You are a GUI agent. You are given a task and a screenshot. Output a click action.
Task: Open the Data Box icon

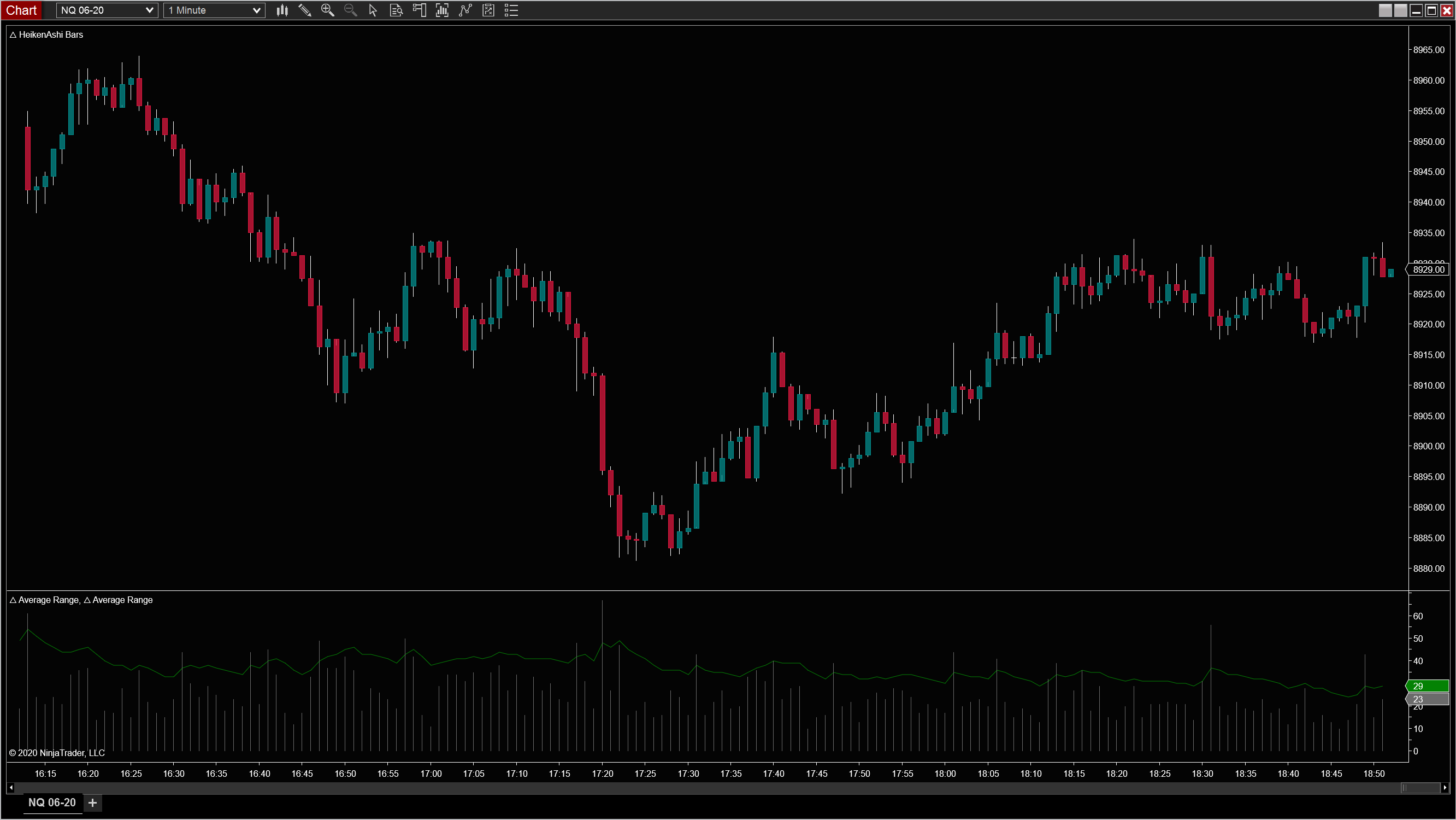coord(396,10)
